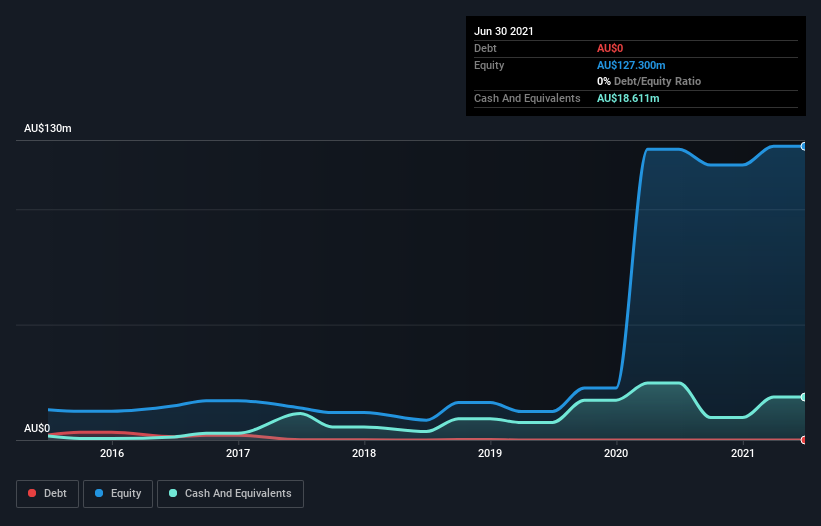Image resolution: width=821 pixels, height=526 pixels.
Task: Click the Cash And Equivalents tooltip label
Action: click(527, 98)
